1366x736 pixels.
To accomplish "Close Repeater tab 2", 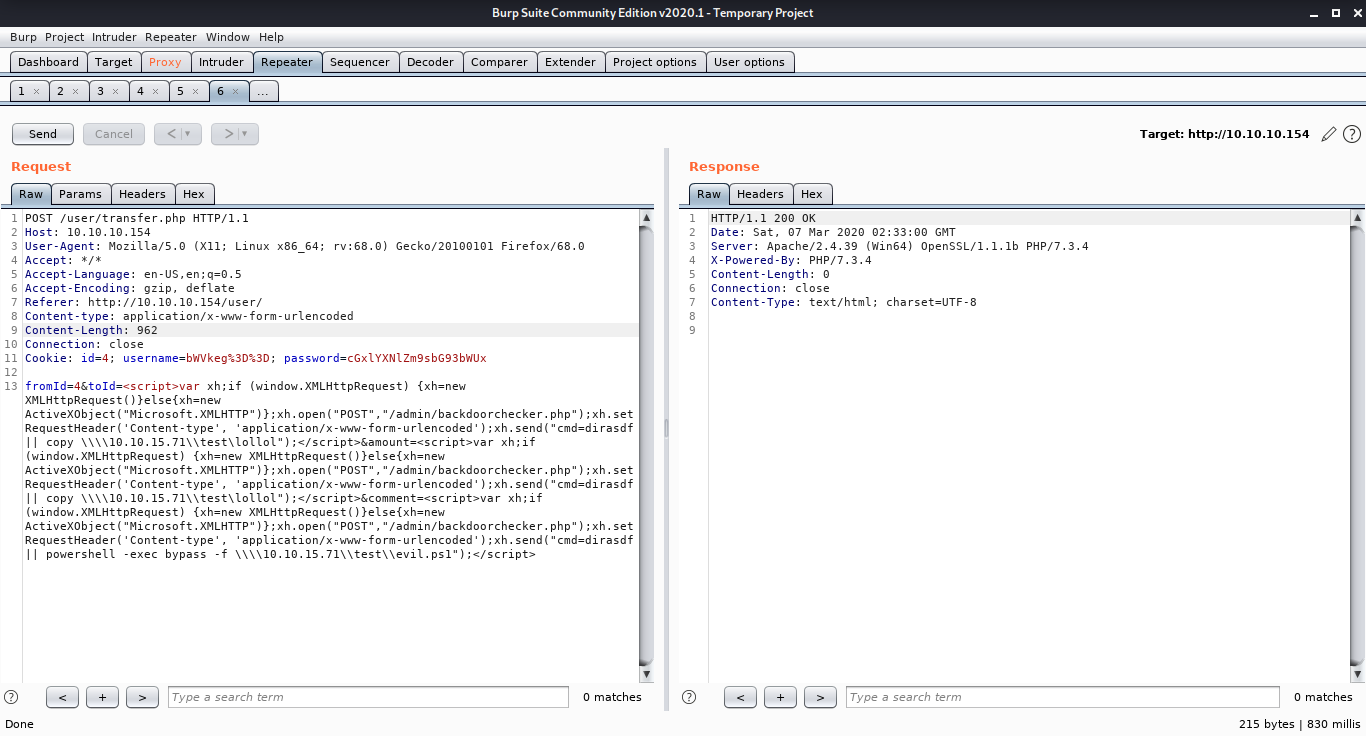I will click(76, 91).
